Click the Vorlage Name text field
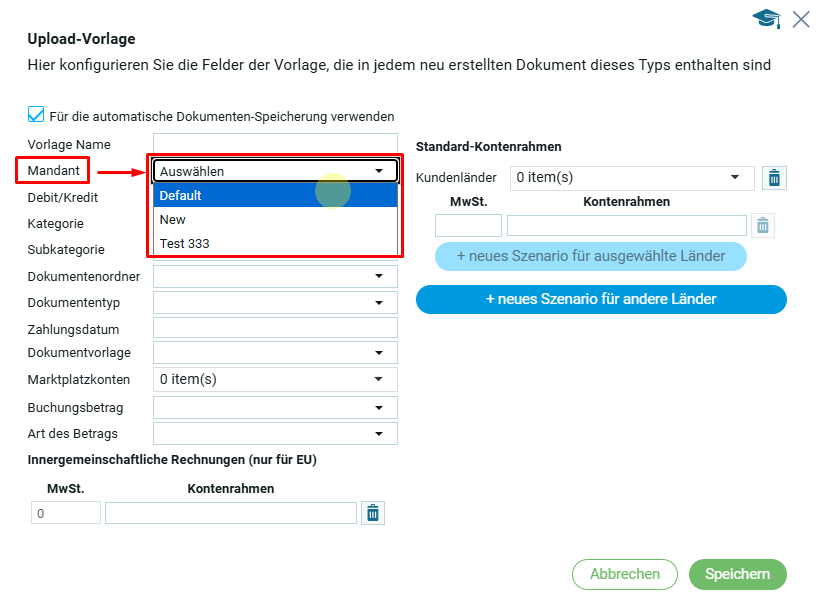The width and height of the screenshot is (821, 610). pos(275,144)
